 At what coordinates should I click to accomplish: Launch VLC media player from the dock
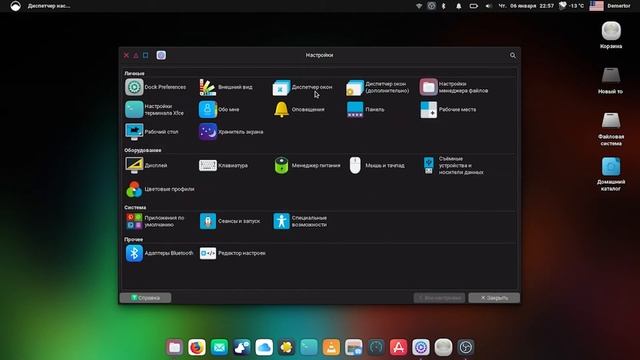[x=331, y=347]
